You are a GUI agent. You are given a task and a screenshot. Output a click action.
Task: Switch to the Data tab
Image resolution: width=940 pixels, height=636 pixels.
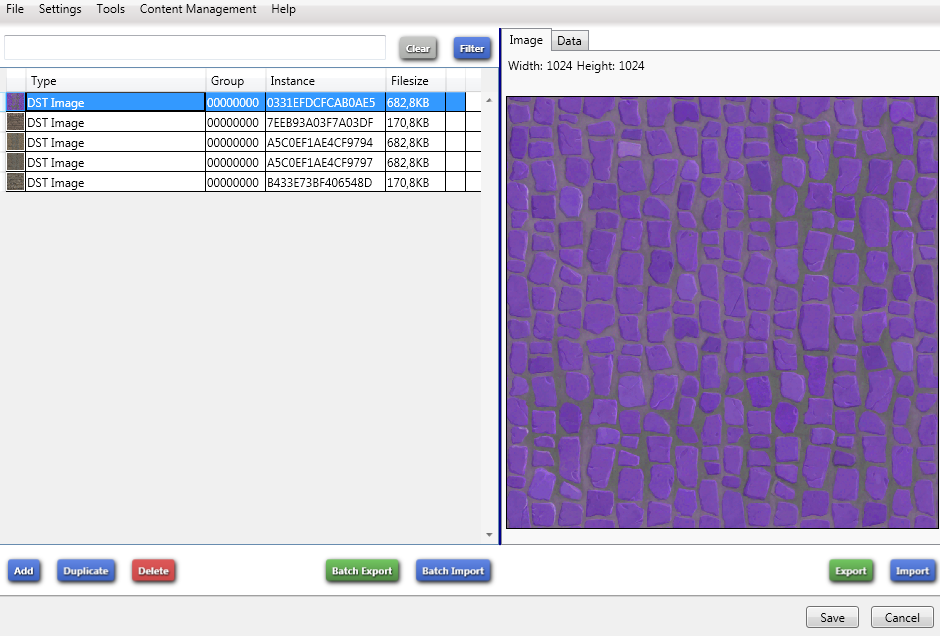tap(569, 41)
